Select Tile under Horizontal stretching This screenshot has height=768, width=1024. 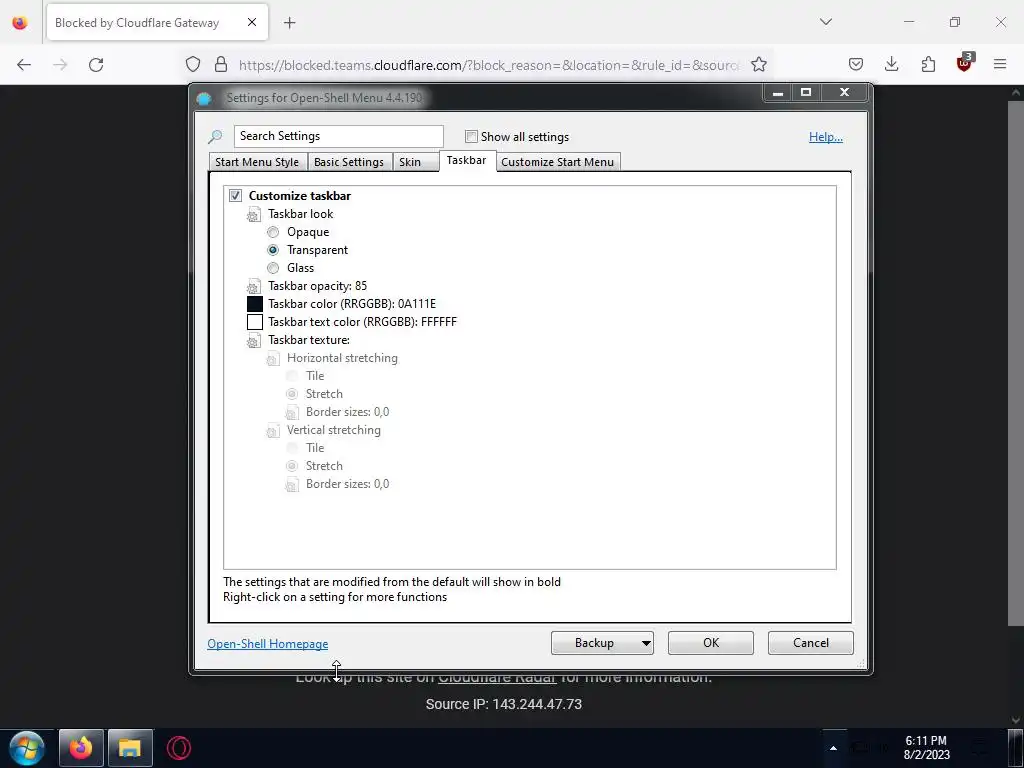coord(292,376)
